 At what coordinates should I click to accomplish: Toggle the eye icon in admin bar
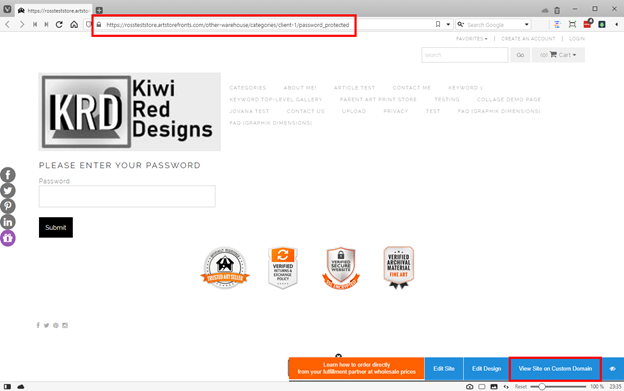click(x=613, y=369)
